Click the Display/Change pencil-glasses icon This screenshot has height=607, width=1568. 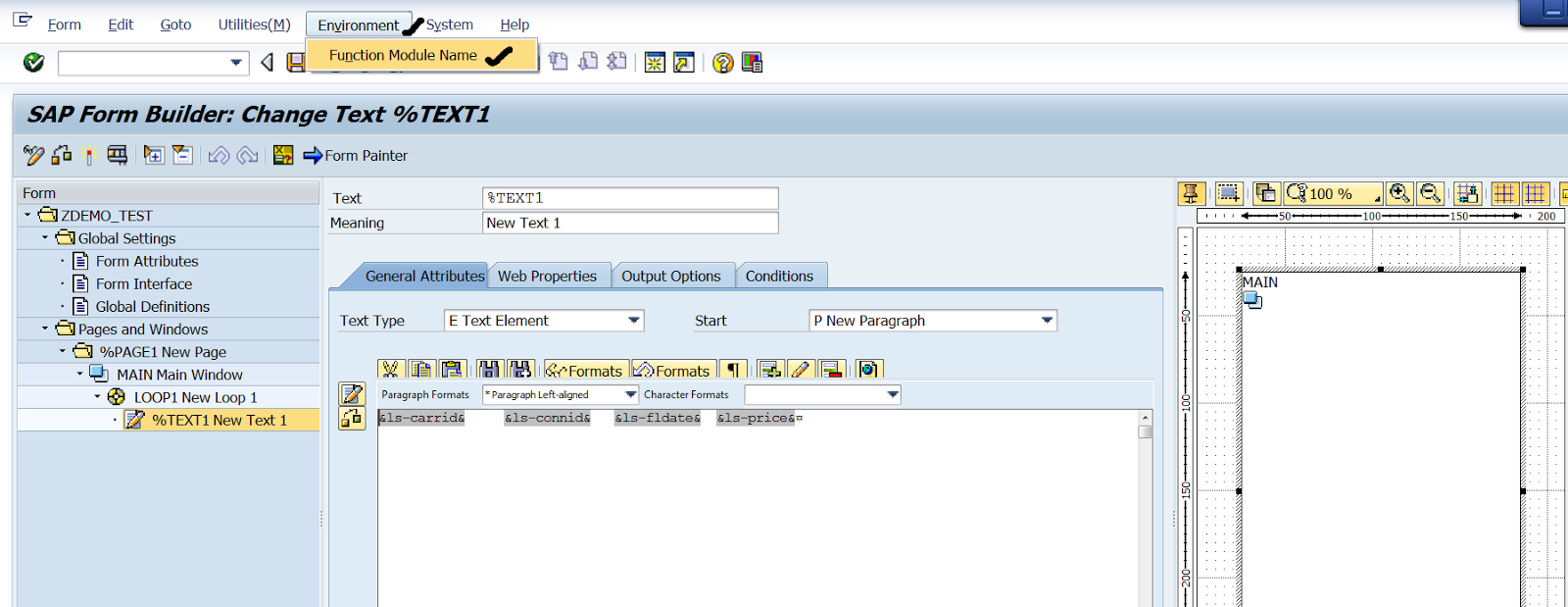(x=33, y=155)
